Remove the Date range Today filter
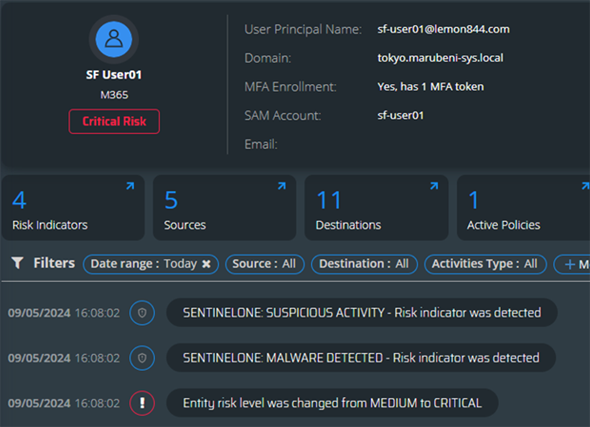The width and height of the screenshot is (590, 427). click(206, 264)
